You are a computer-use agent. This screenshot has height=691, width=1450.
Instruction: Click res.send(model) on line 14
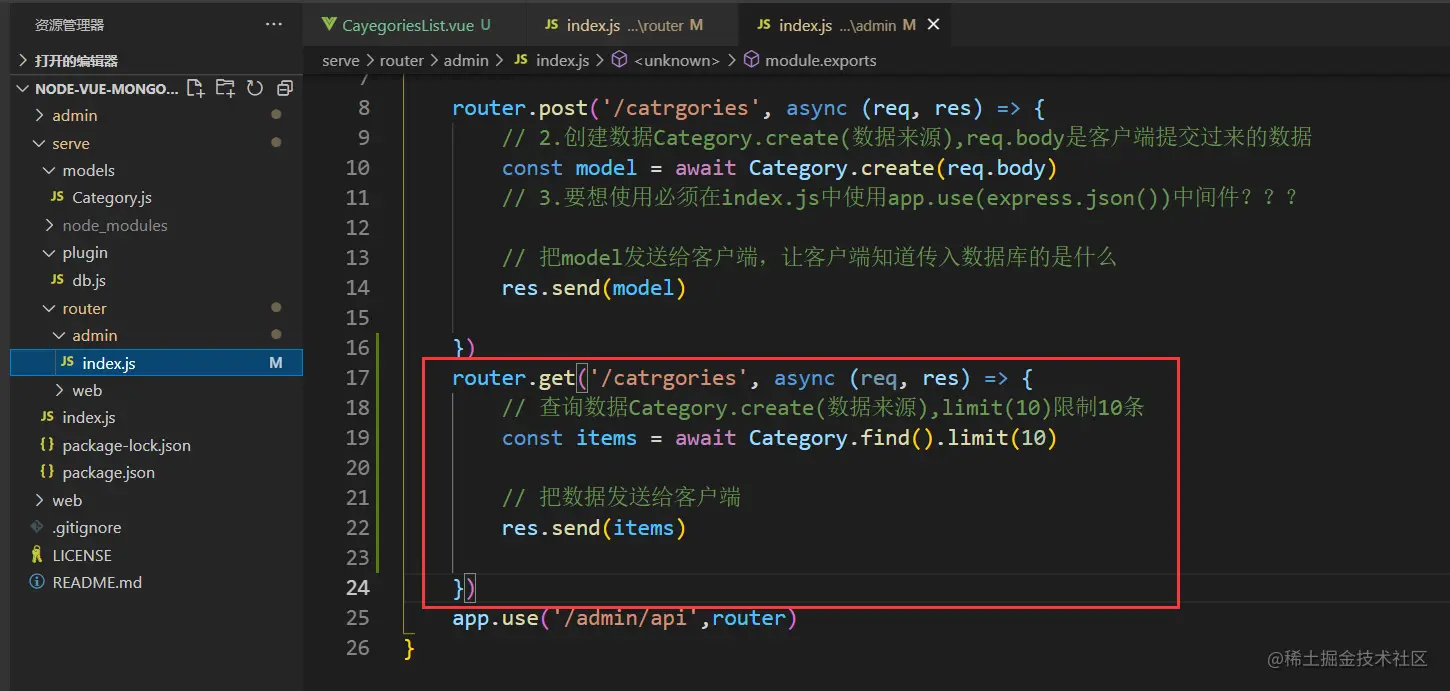(594, 288)
